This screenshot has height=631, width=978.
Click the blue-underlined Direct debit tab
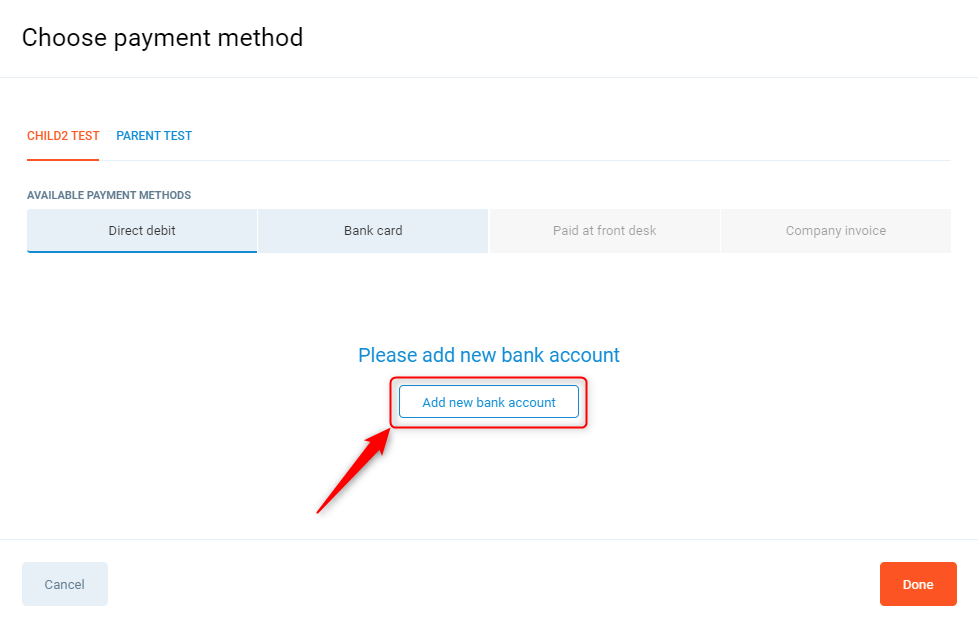pyautogui.click(x=142, y=231)
